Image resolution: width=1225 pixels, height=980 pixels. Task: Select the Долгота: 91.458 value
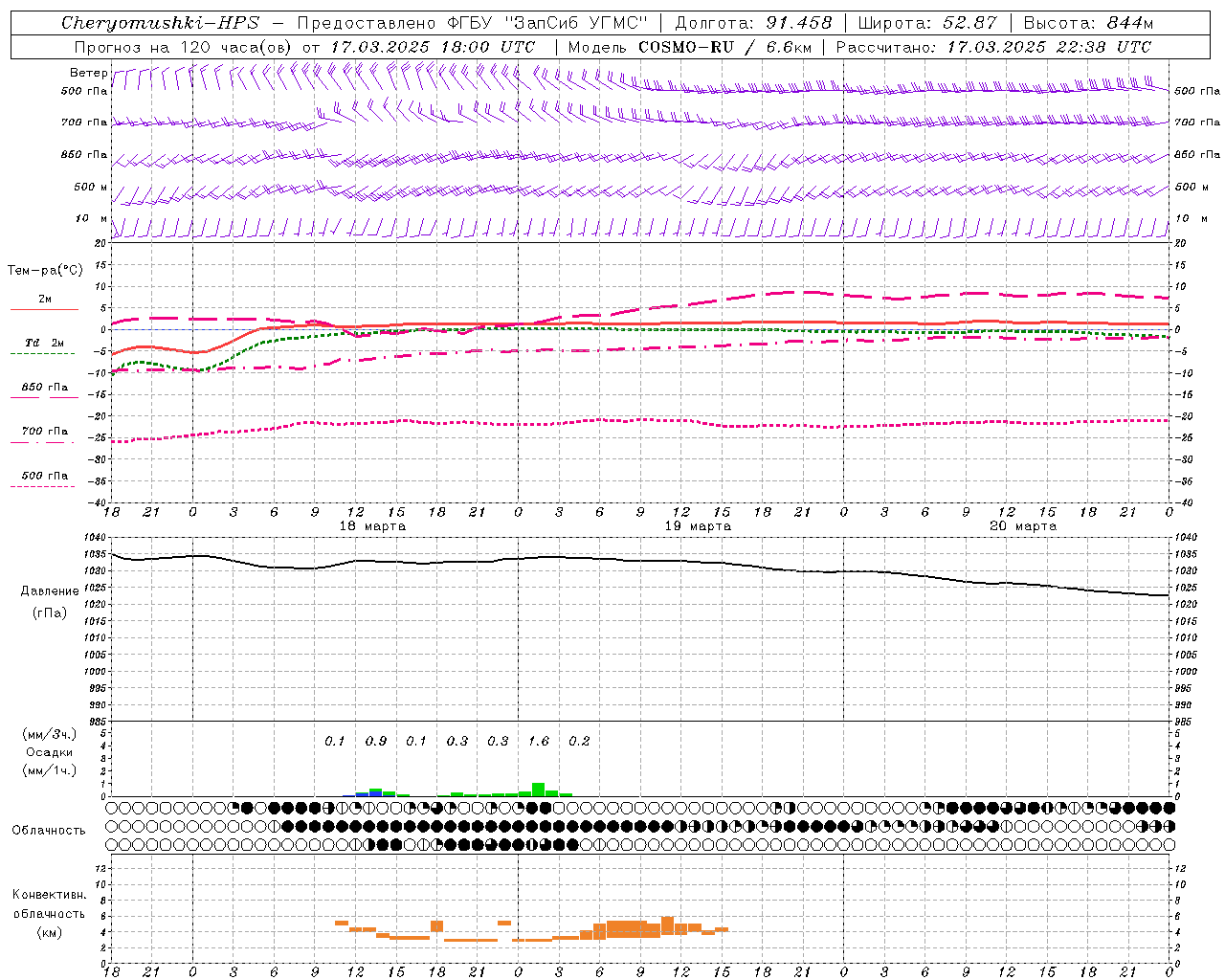[754, 23]
